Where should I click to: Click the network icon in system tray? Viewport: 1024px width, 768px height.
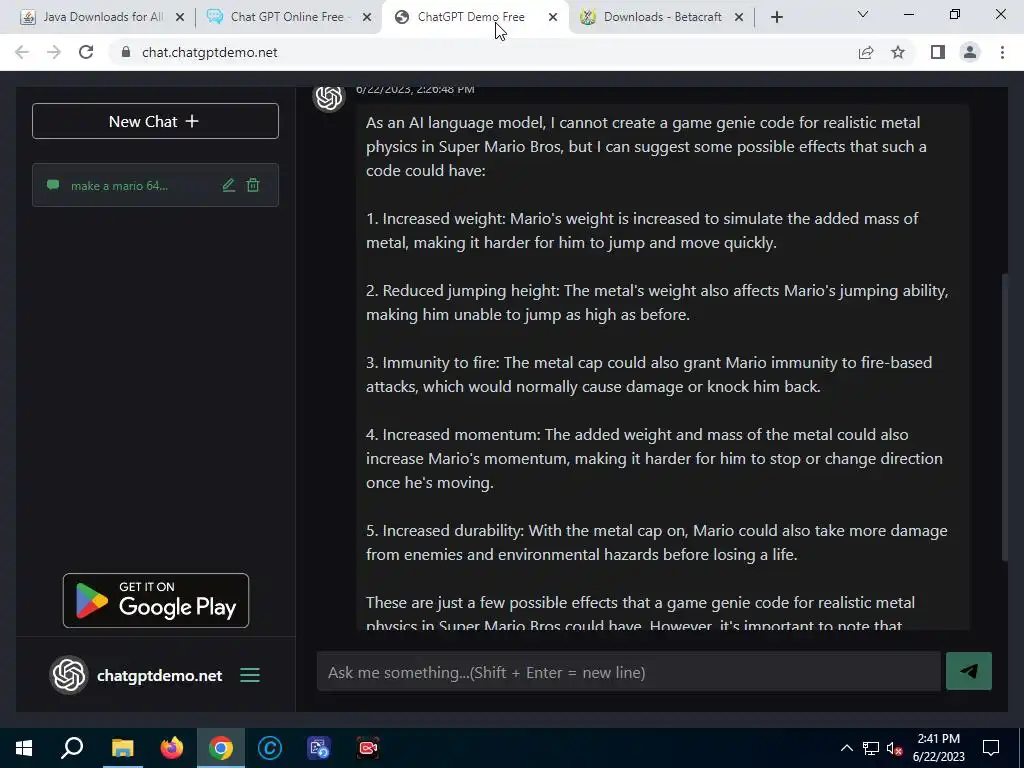click(x=871, y=748)
